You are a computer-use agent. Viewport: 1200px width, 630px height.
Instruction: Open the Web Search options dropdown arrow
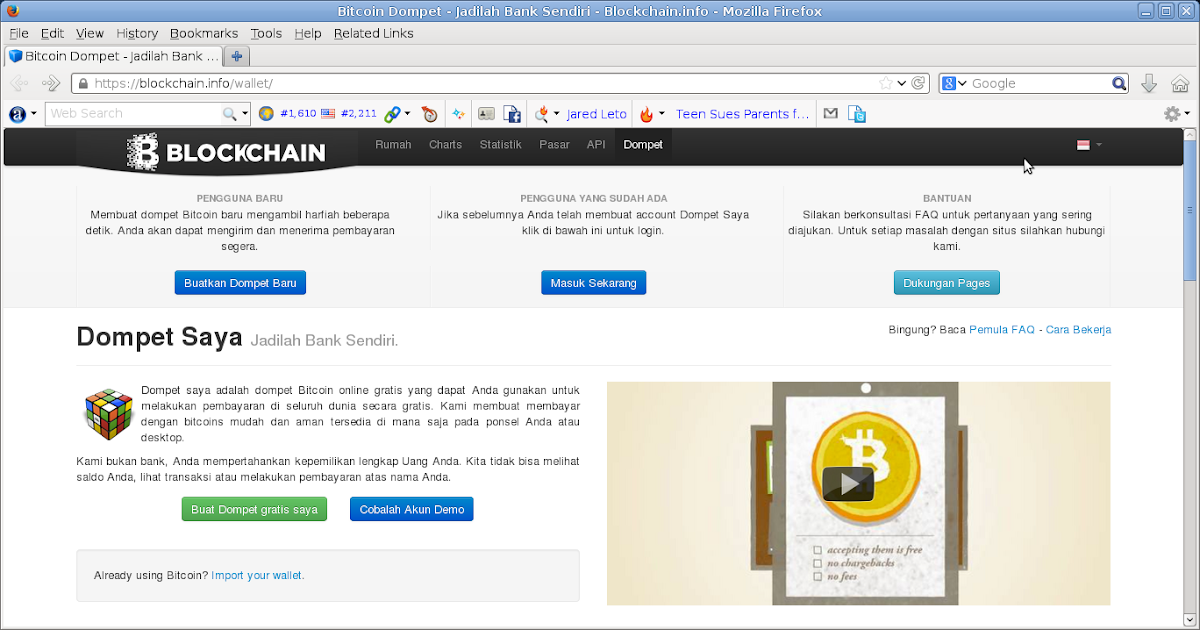click(245, 114)
